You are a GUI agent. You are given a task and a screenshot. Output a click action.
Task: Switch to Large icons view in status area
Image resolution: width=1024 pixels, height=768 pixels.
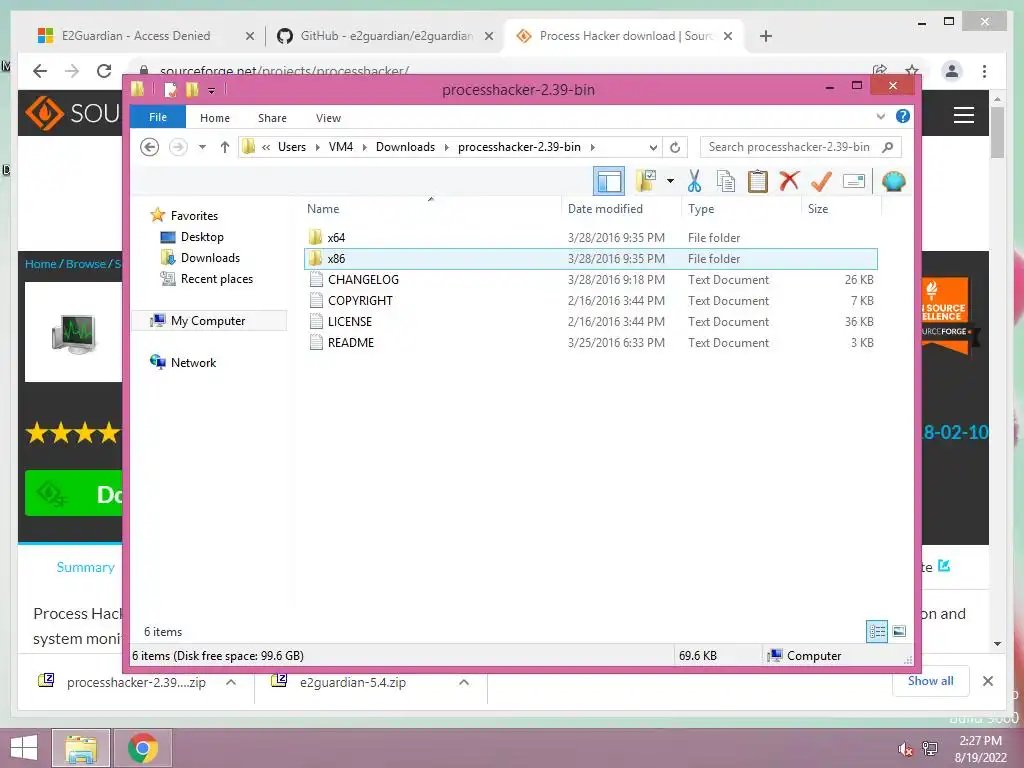point(899,631)
